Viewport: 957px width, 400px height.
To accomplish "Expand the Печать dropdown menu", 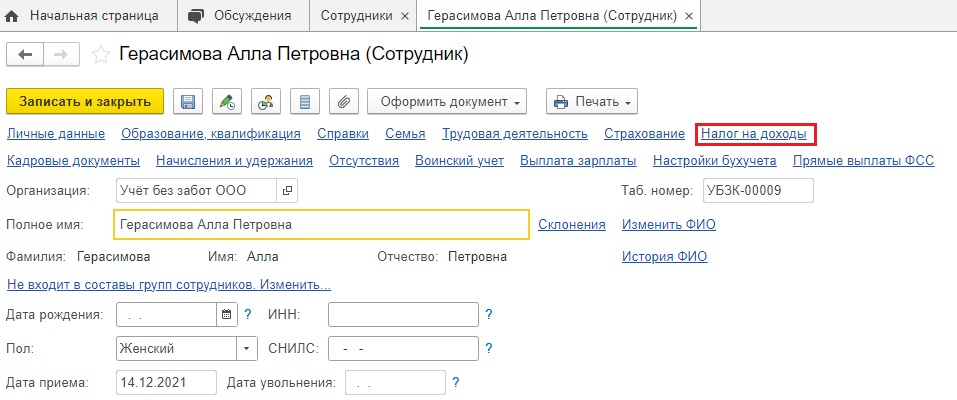I will (592, 101).
